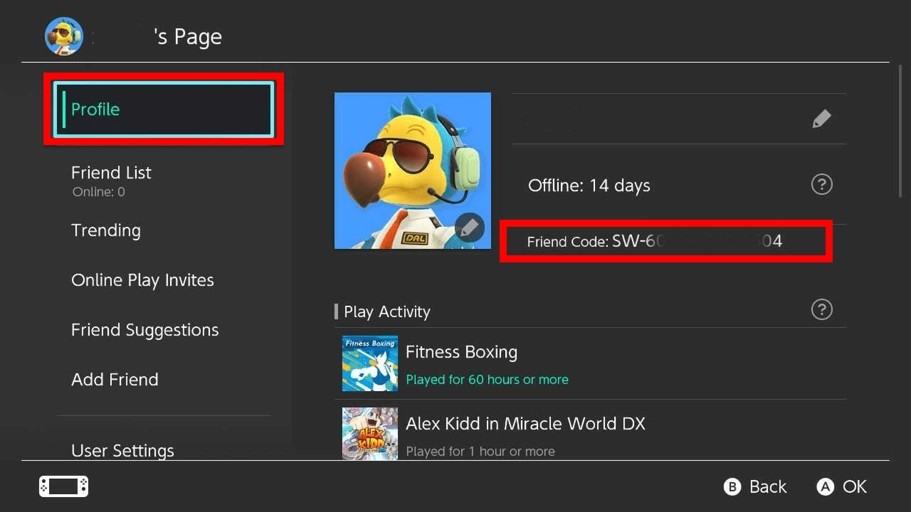
Task: Select the Profile menu item
Action: tap(164, 109)
